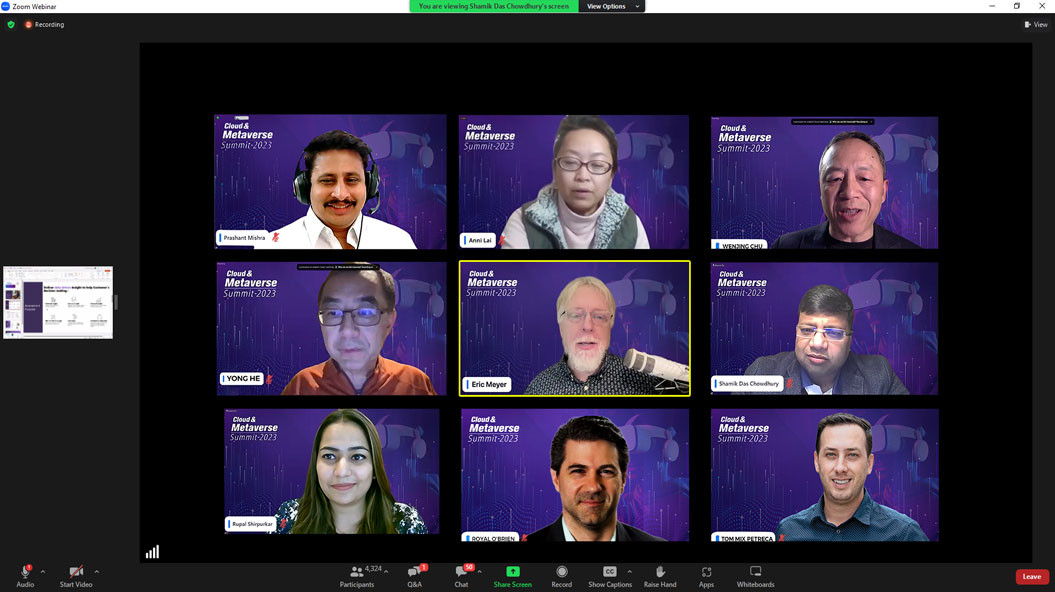
Task: Click Eric Meyer's highlighted video tile
Action: tap(574, 328)
